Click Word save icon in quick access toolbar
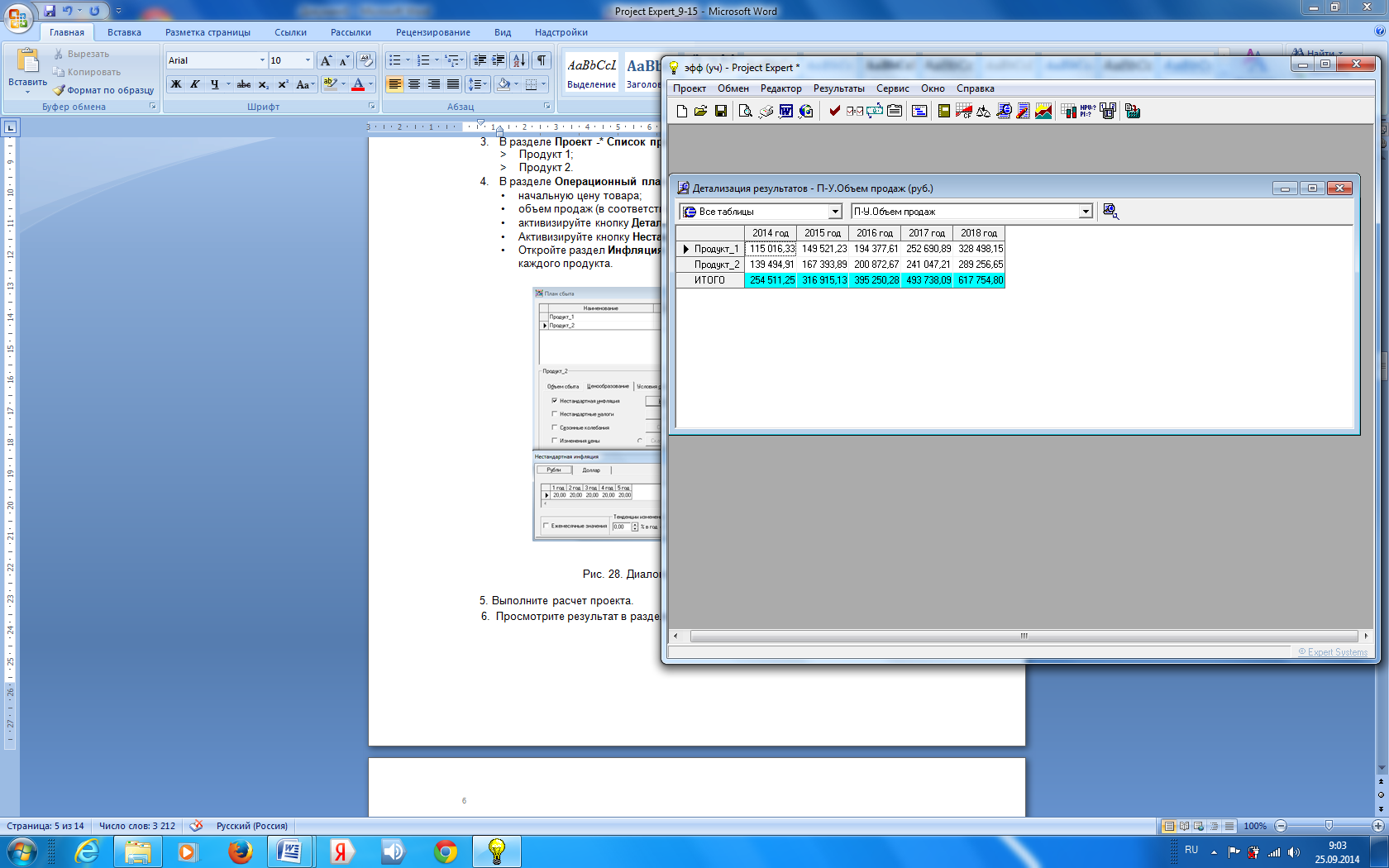The width and height of the screenshot is (1389, 868). [50, 11]
